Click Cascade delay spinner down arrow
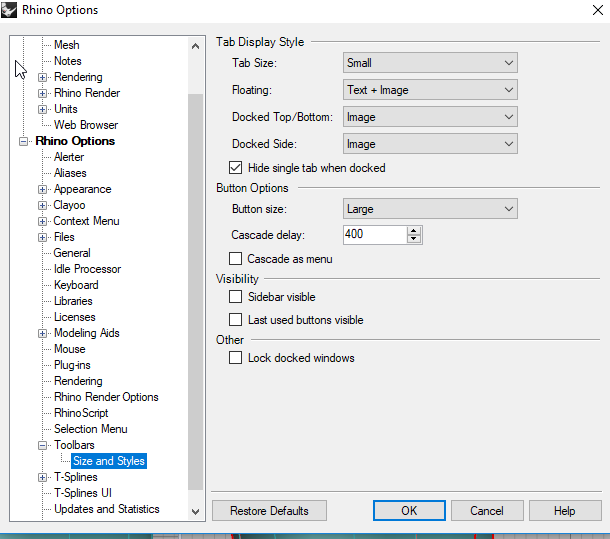This screenshot has width=610, height=539. coord(414,239)
